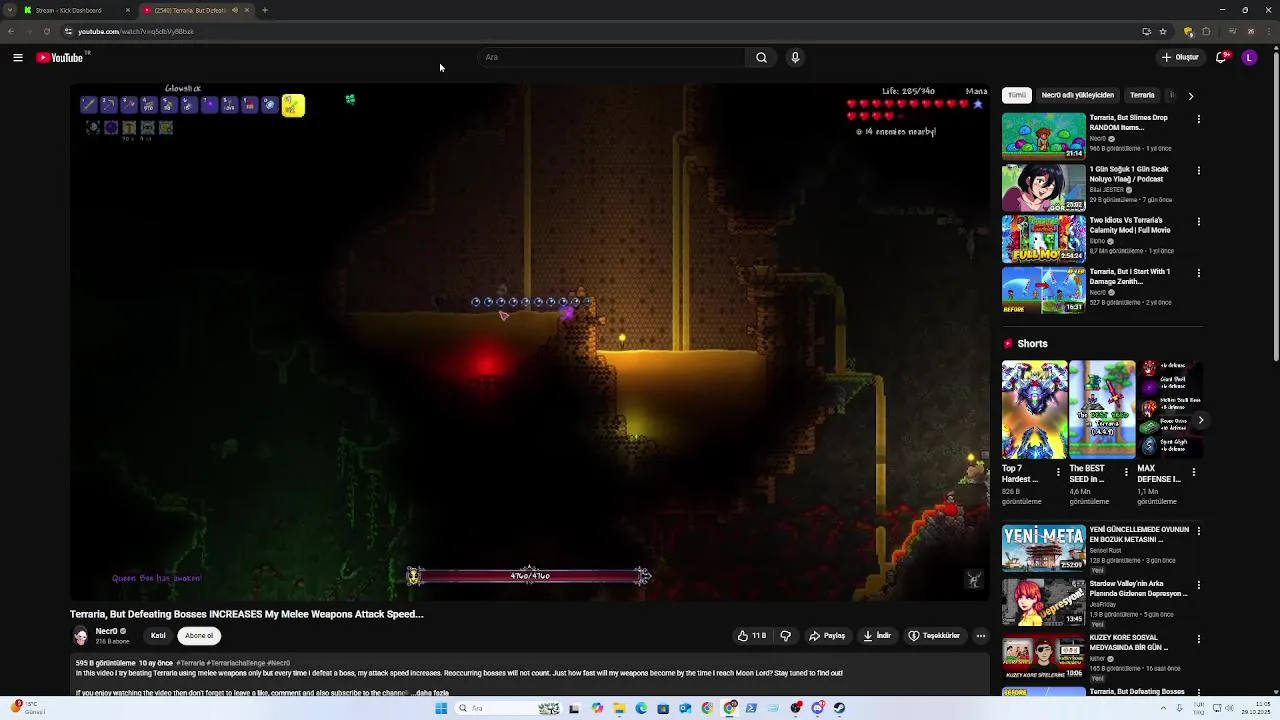Open the Windows Start menu
The image size is (1280, 720).
tap(441, 708)
